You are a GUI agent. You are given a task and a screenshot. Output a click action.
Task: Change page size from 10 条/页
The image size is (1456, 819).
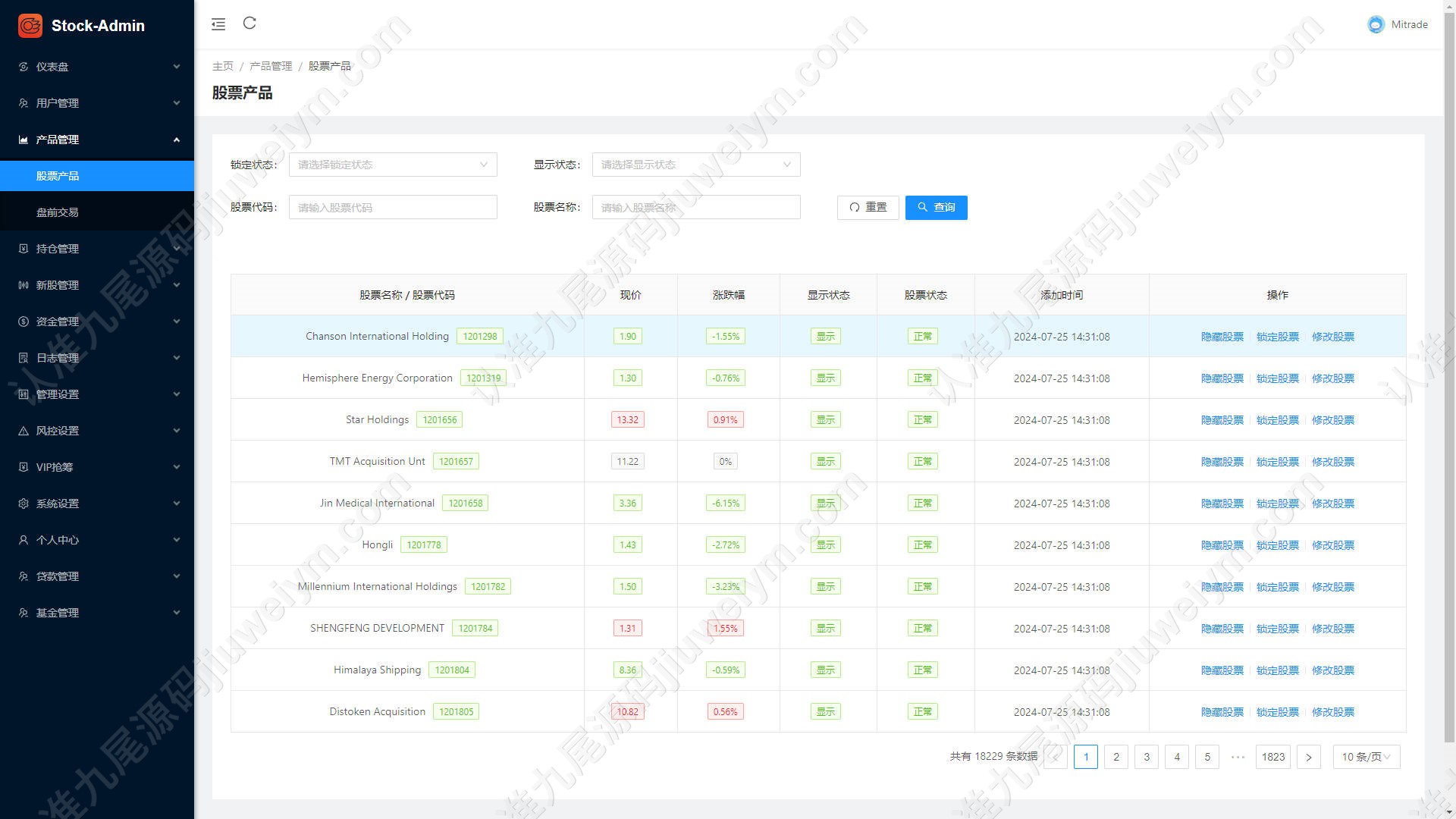tap(1367, 757)
